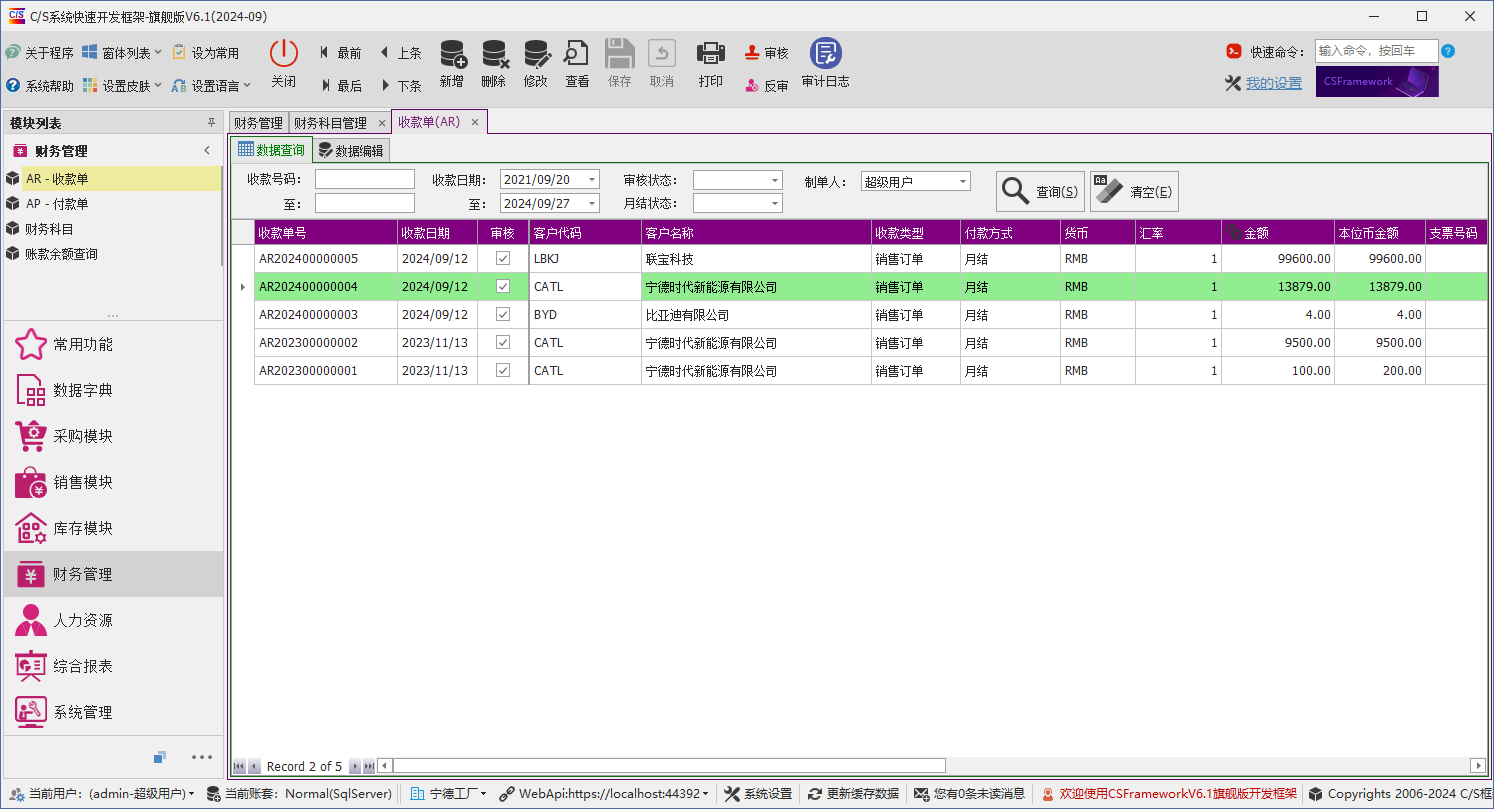Screen dimensions: 1494x809
Task: Toggle 审核 checkbox for AR202300000001
Action: [x=503, y=370]
